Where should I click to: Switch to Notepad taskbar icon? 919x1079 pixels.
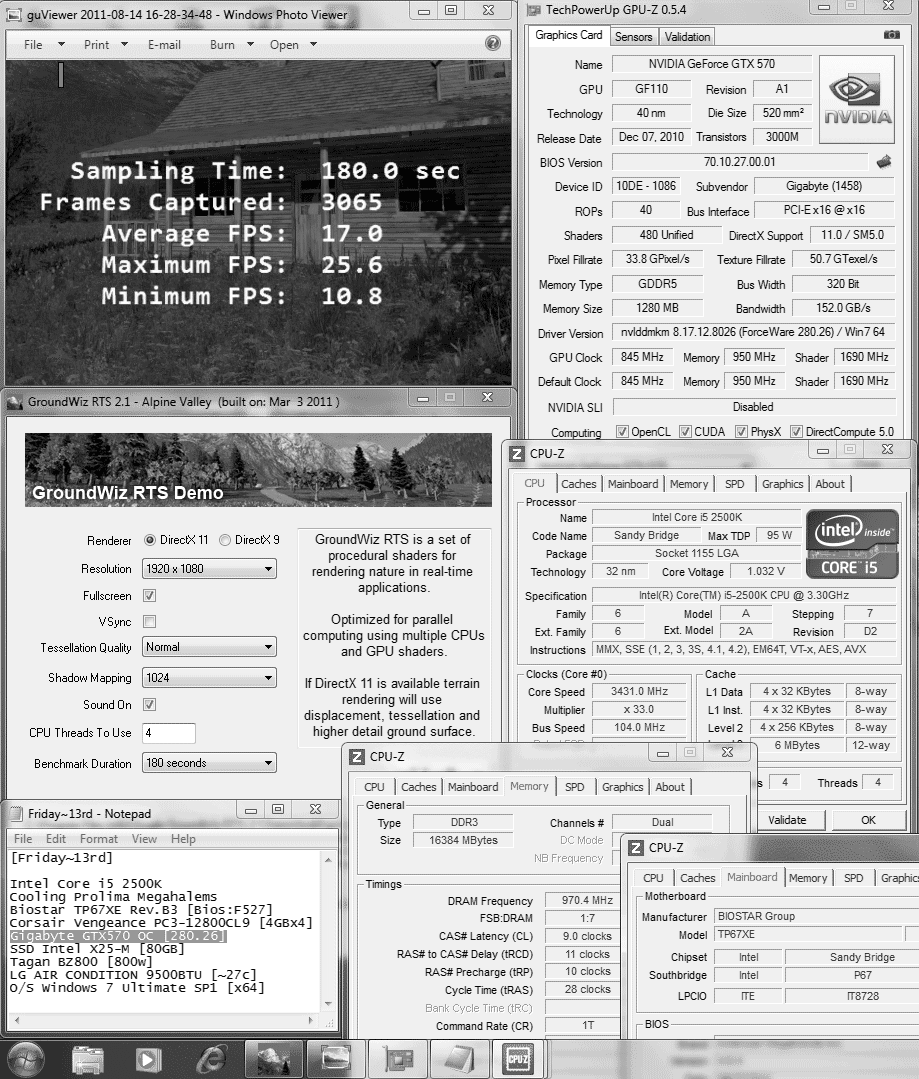pyautogui.click(x=458, y=1059)
